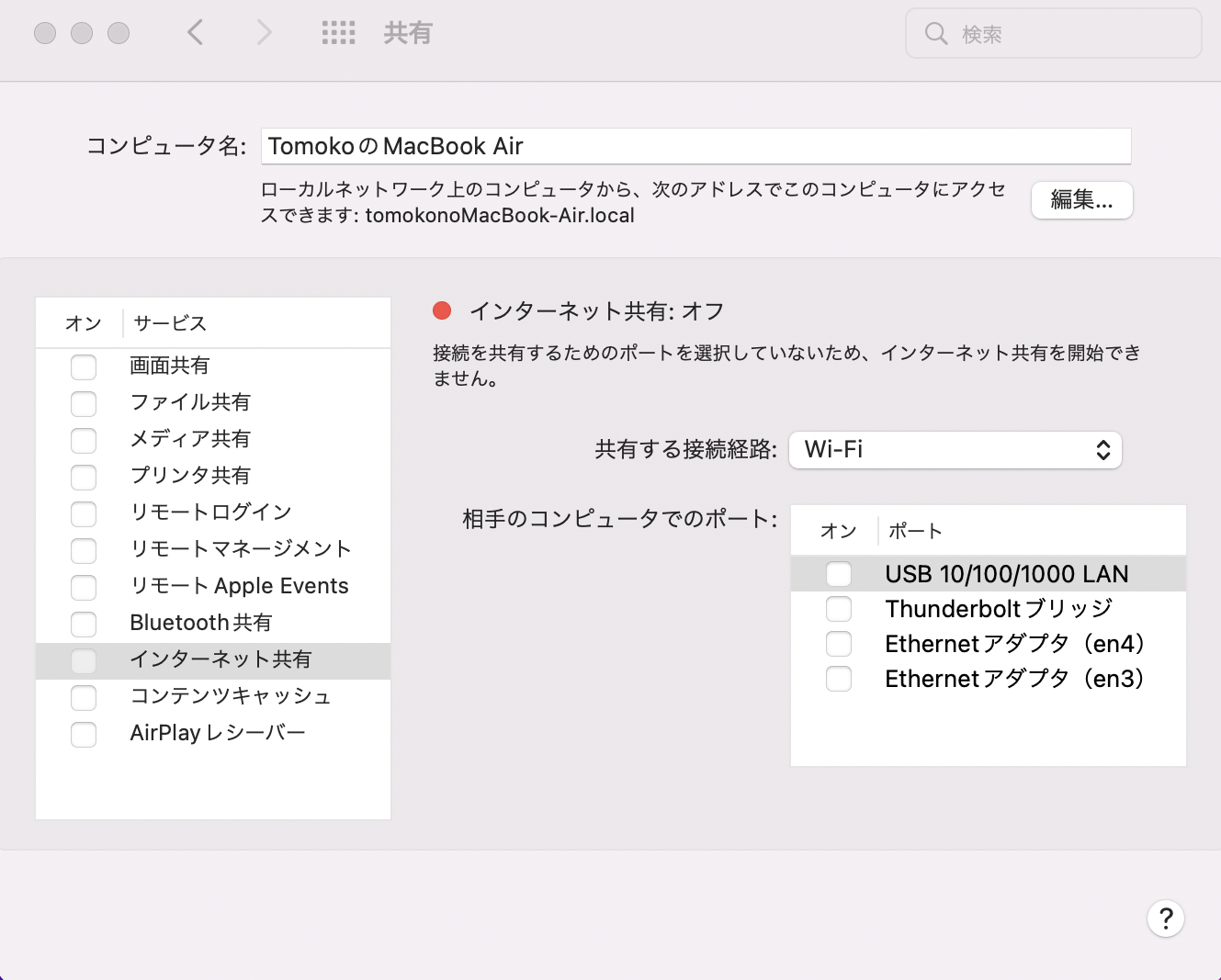Enable the 画面共有 checkbox
The width and height of the screenshot is (1221, 980).
click(x=84, y=366)
